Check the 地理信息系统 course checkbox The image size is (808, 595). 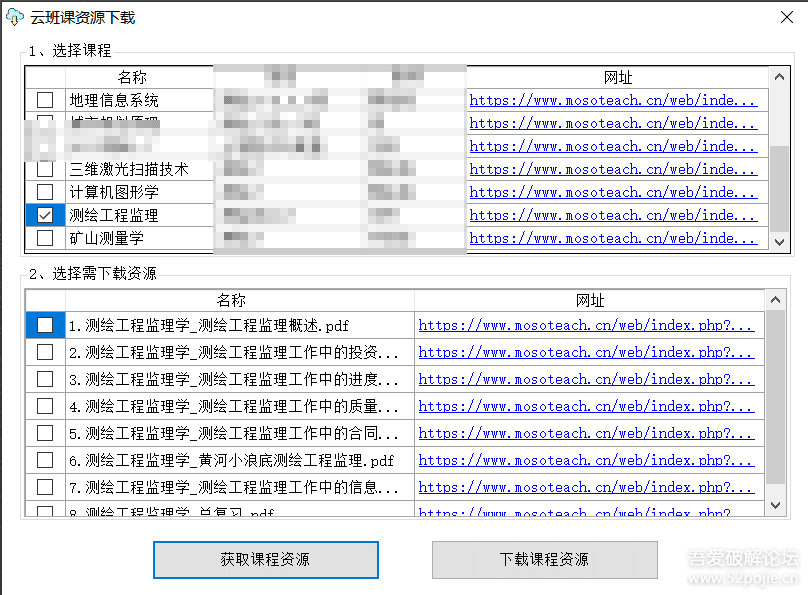pyautogui.click(x=45, y=100)
